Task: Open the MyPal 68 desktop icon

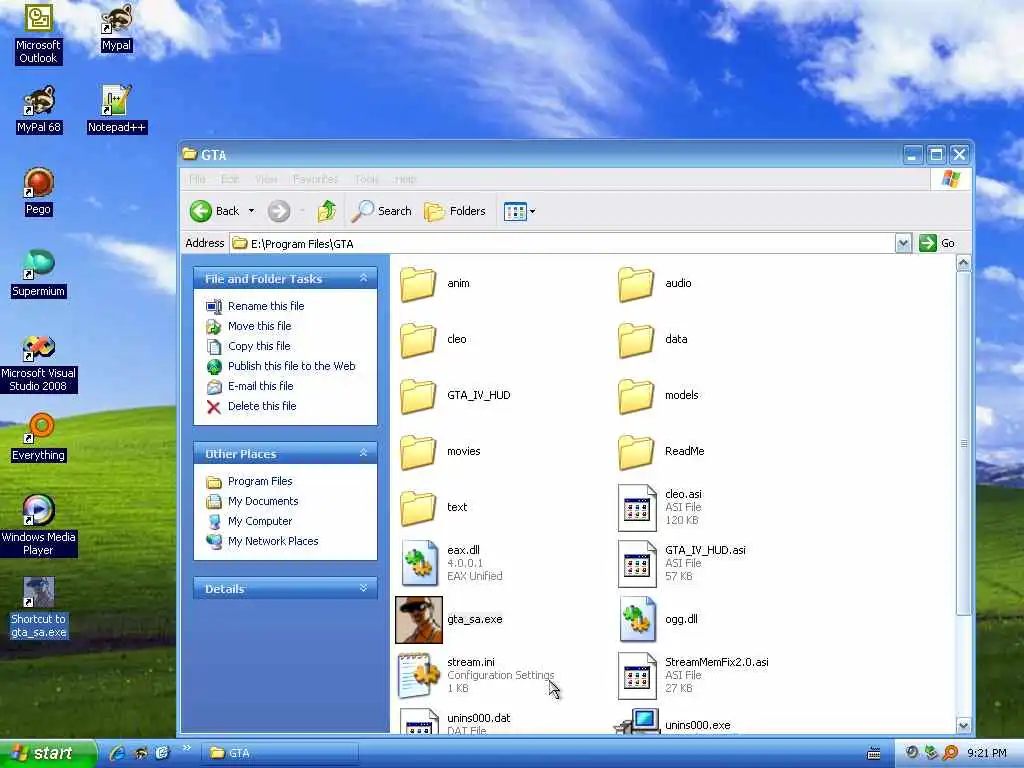Action: click(x=39, y=110)
